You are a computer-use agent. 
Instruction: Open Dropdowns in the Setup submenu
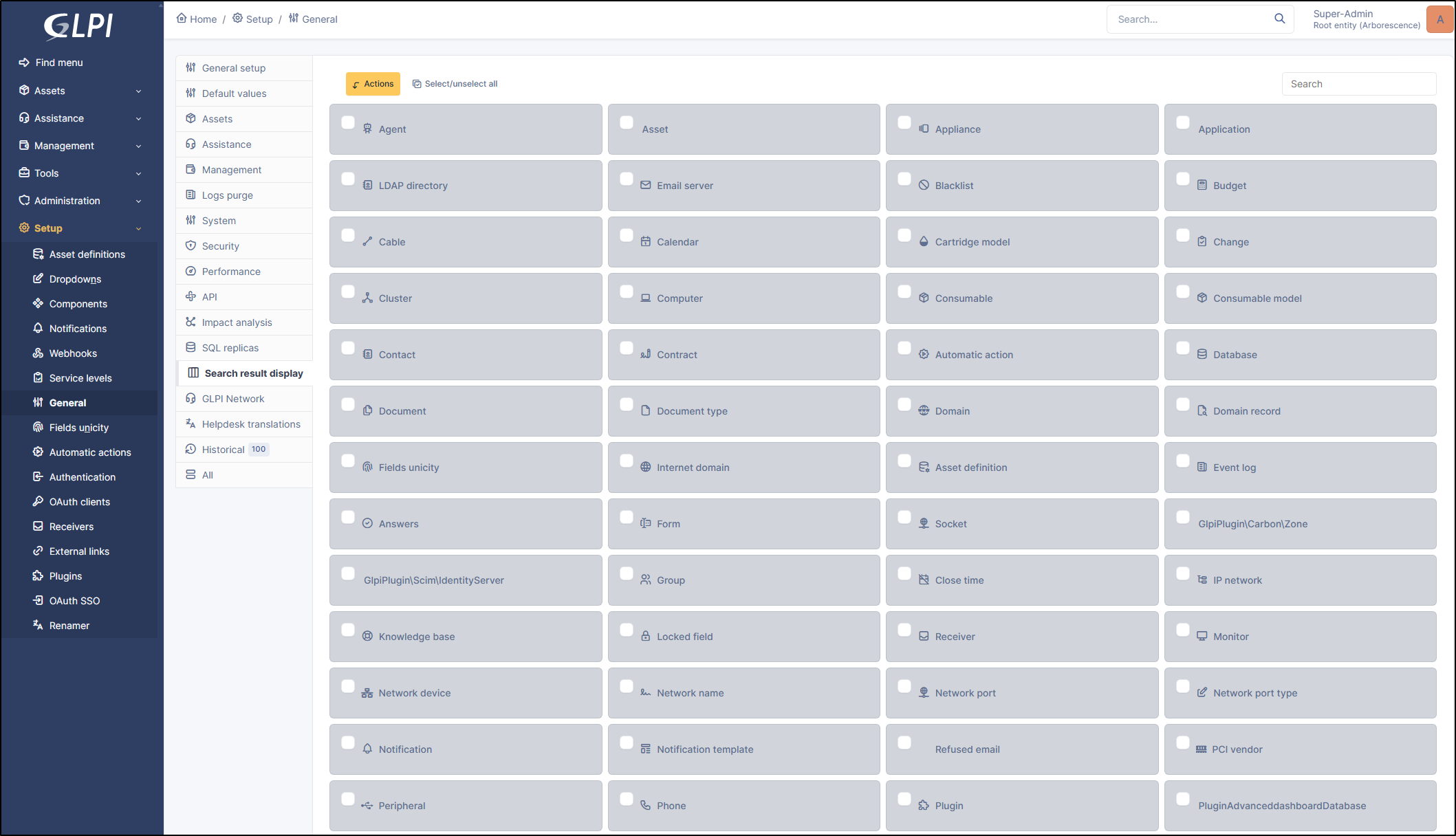(x=75, y=279)
